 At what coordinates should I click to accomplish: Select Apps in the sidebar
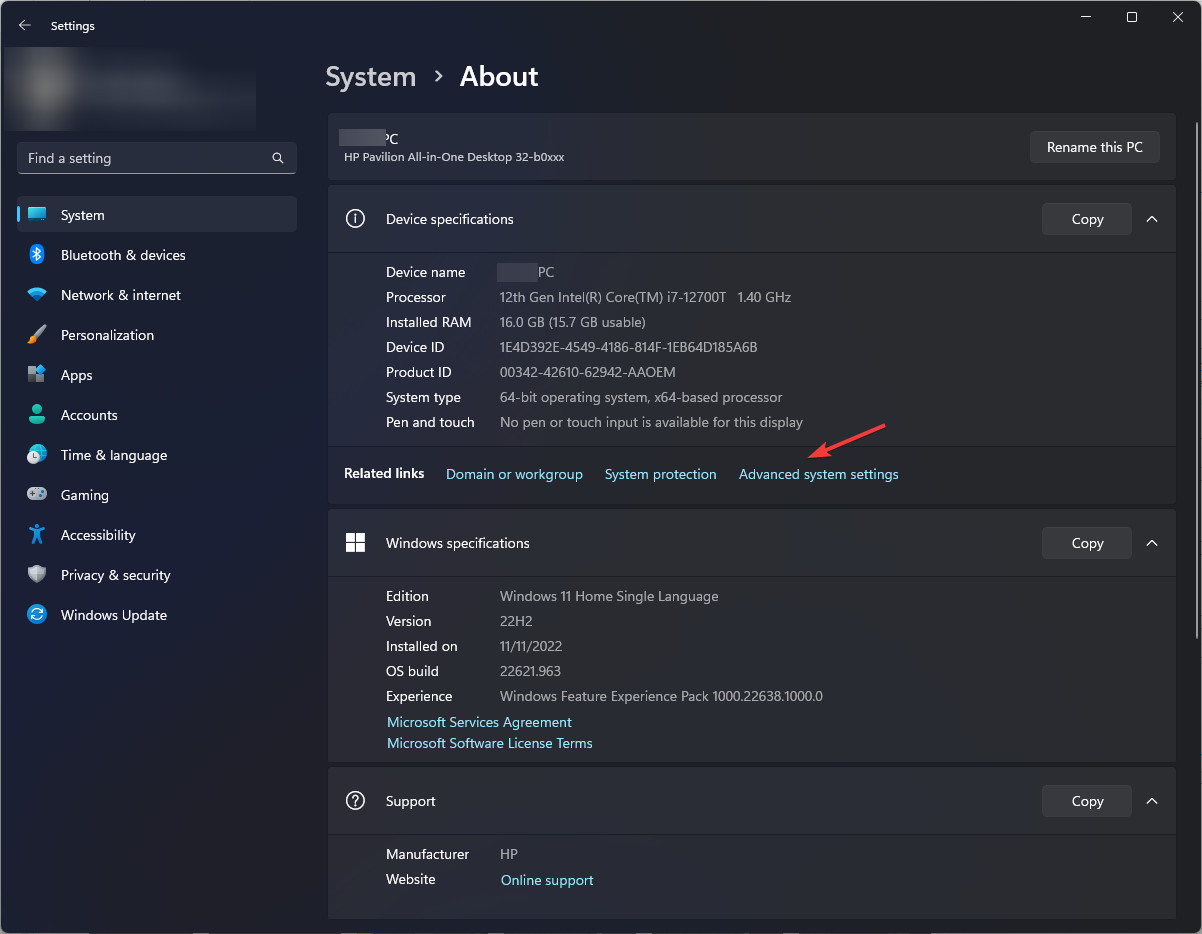click(x=157, y=375)
